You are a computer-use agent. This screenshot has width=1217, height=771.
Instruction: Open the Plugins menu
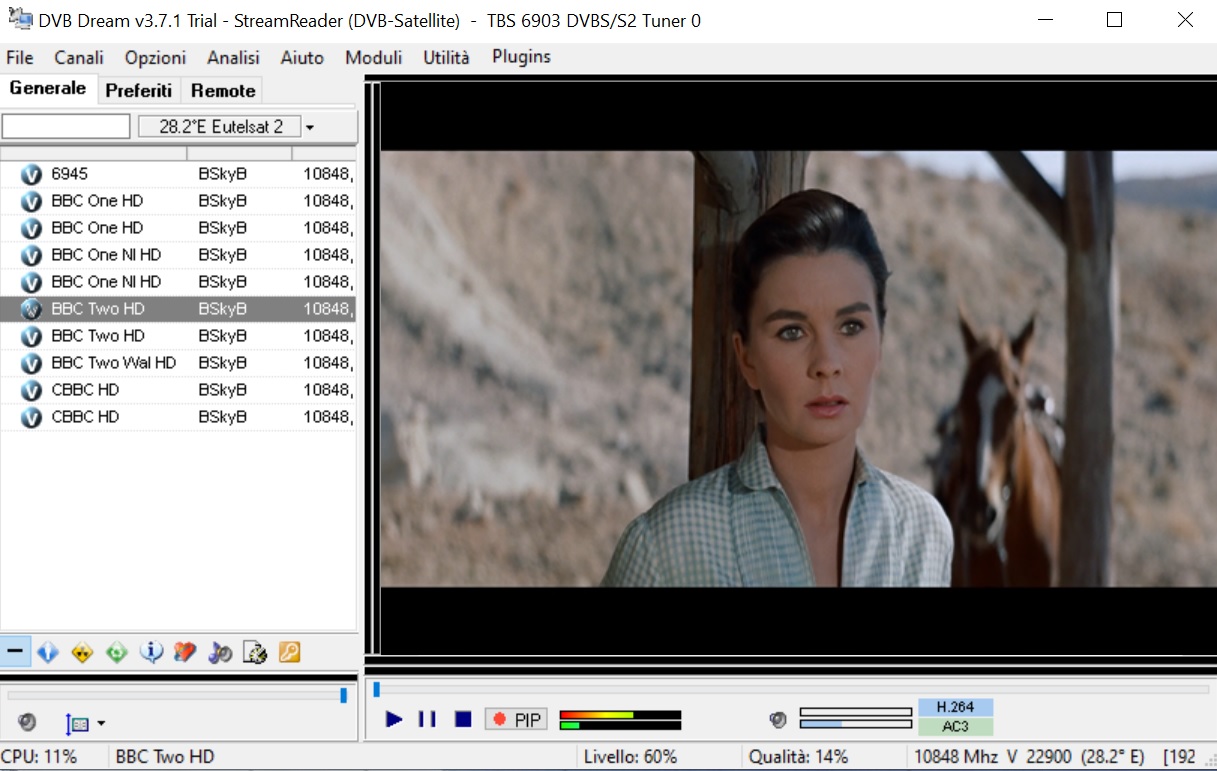click(x=521, y=57)
